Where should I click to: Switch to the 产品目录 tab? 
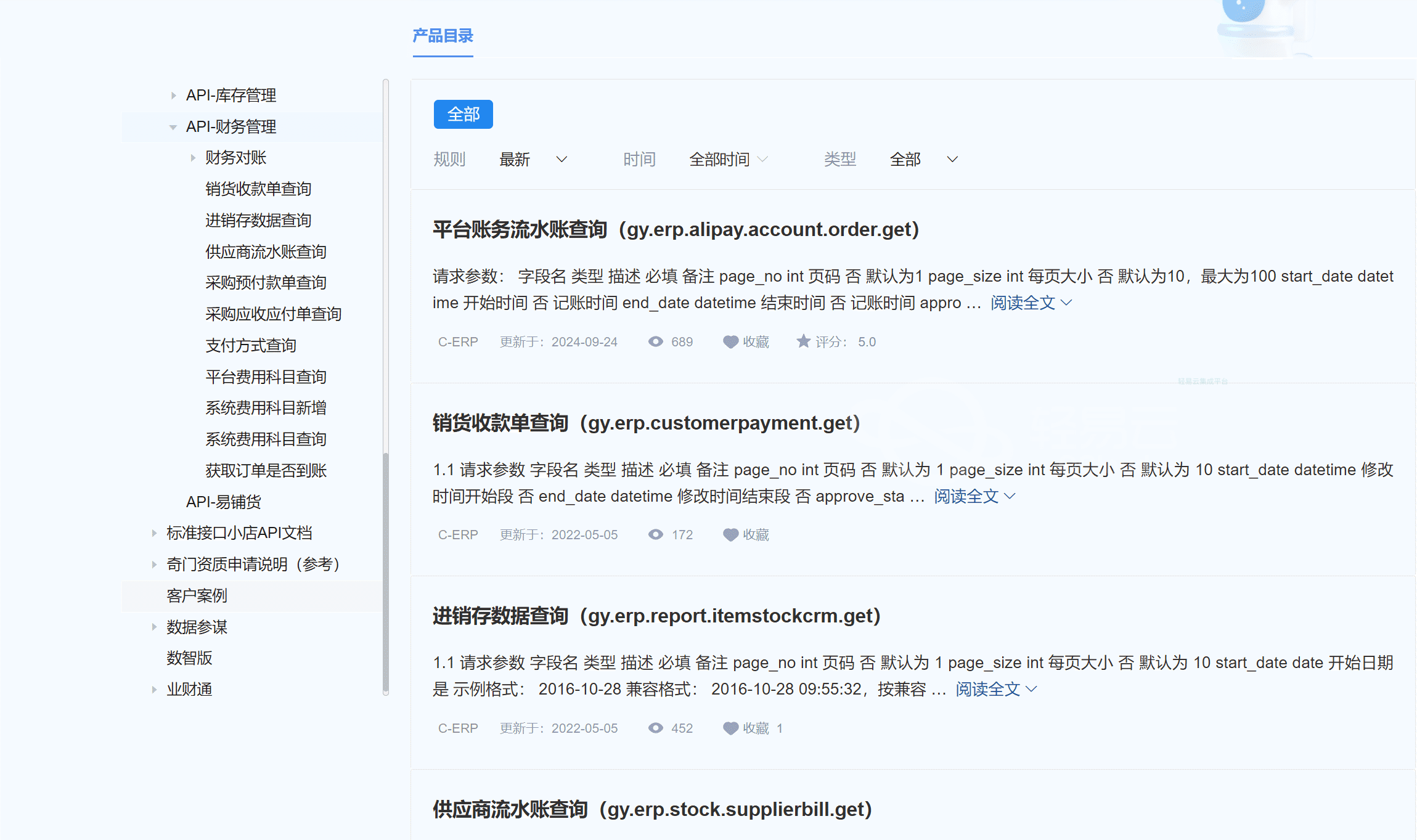click(443, 36)
